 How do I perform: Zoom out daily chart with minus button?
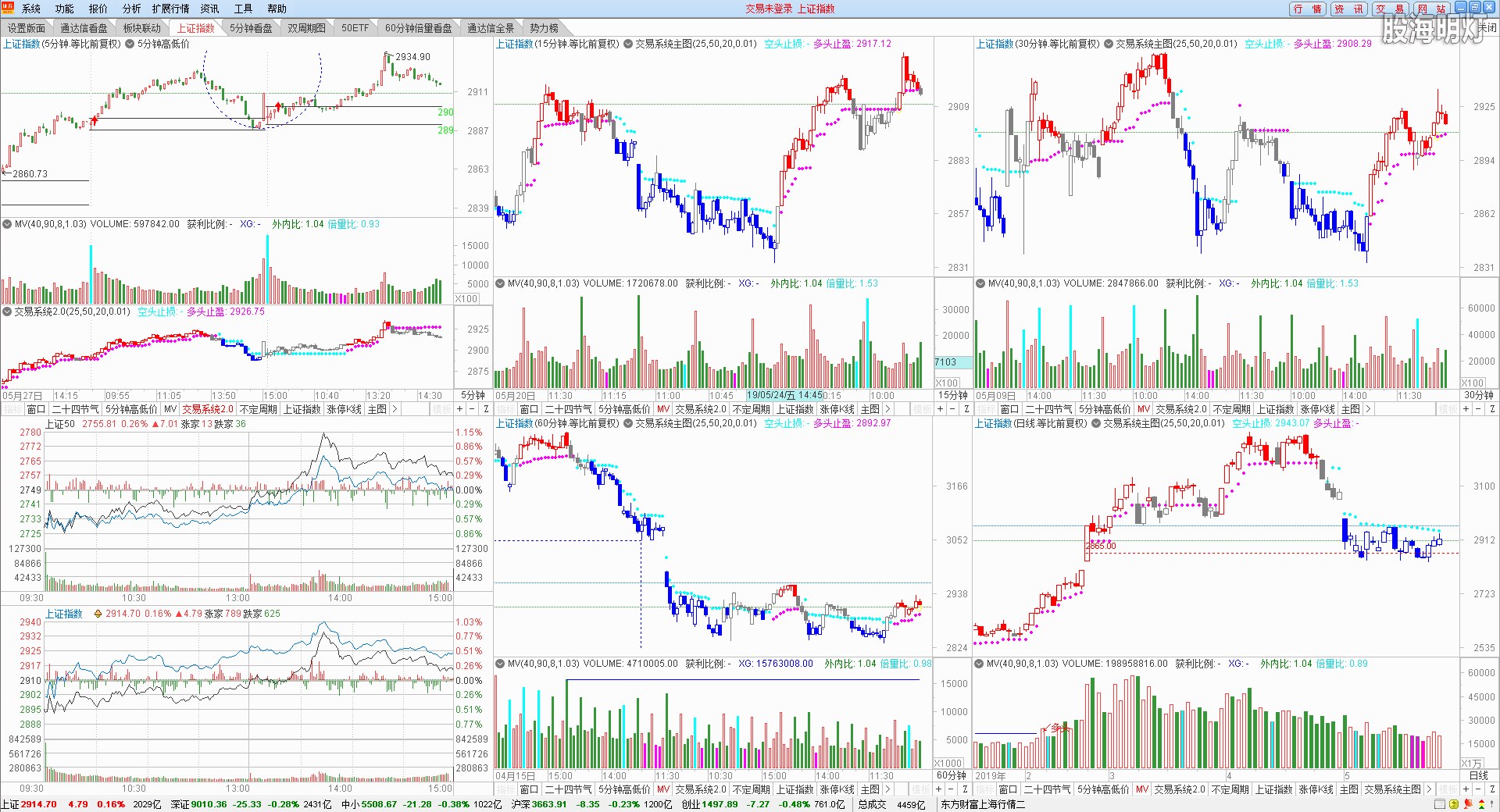pyautogui.click(x=1479, y=789)
